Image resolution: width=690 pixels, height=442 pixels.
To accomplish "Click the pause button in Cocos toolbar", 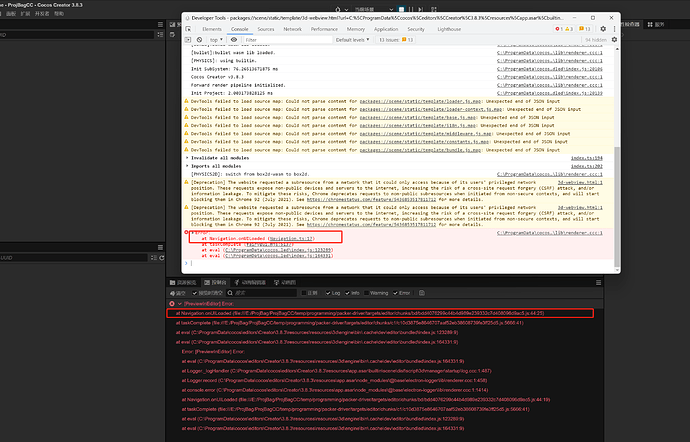I will 411,9.
